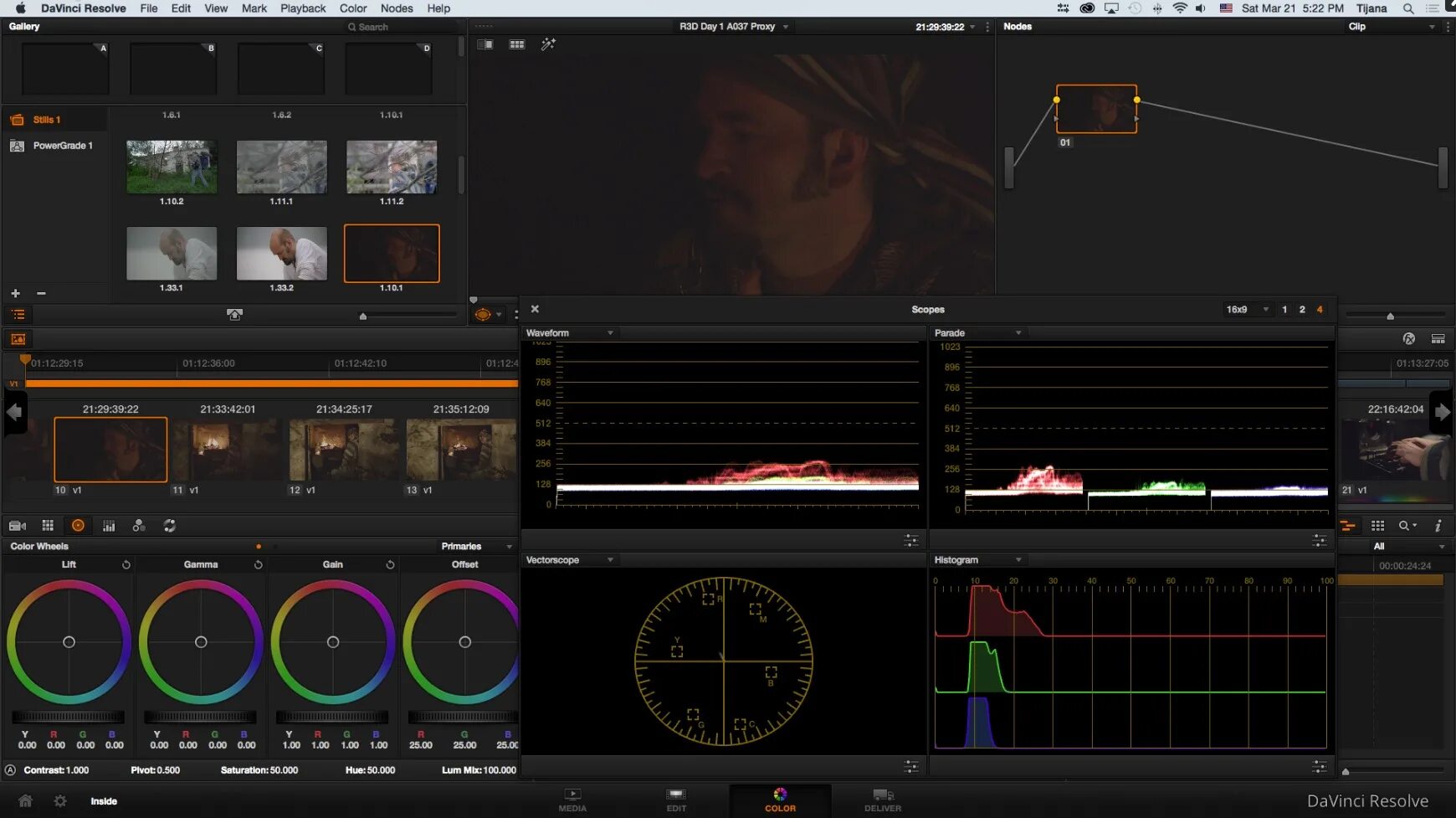The width and height of the screenshot is (1456, 818).
Task: Click the gallery thumbnail size slider
Action: 363,316
